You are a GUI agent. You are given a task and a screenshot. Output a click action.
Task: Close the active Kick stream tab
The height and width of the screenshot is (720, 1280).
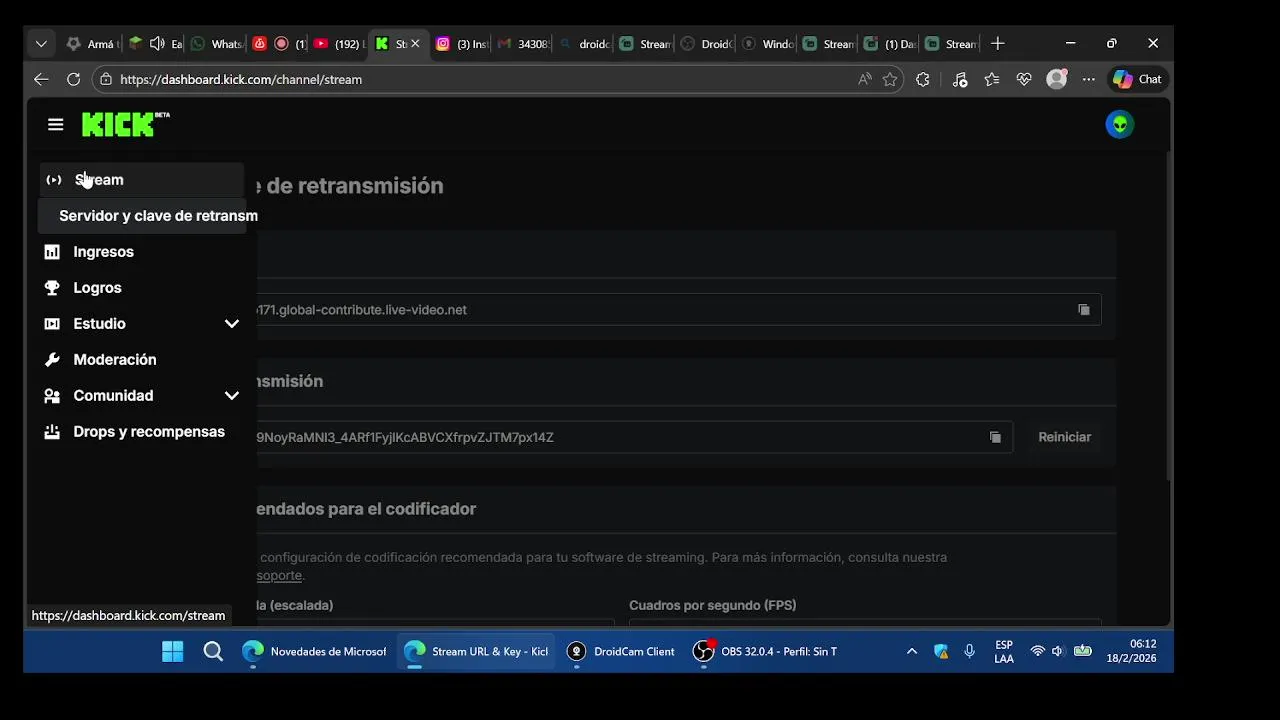click(x=415, y=44)
